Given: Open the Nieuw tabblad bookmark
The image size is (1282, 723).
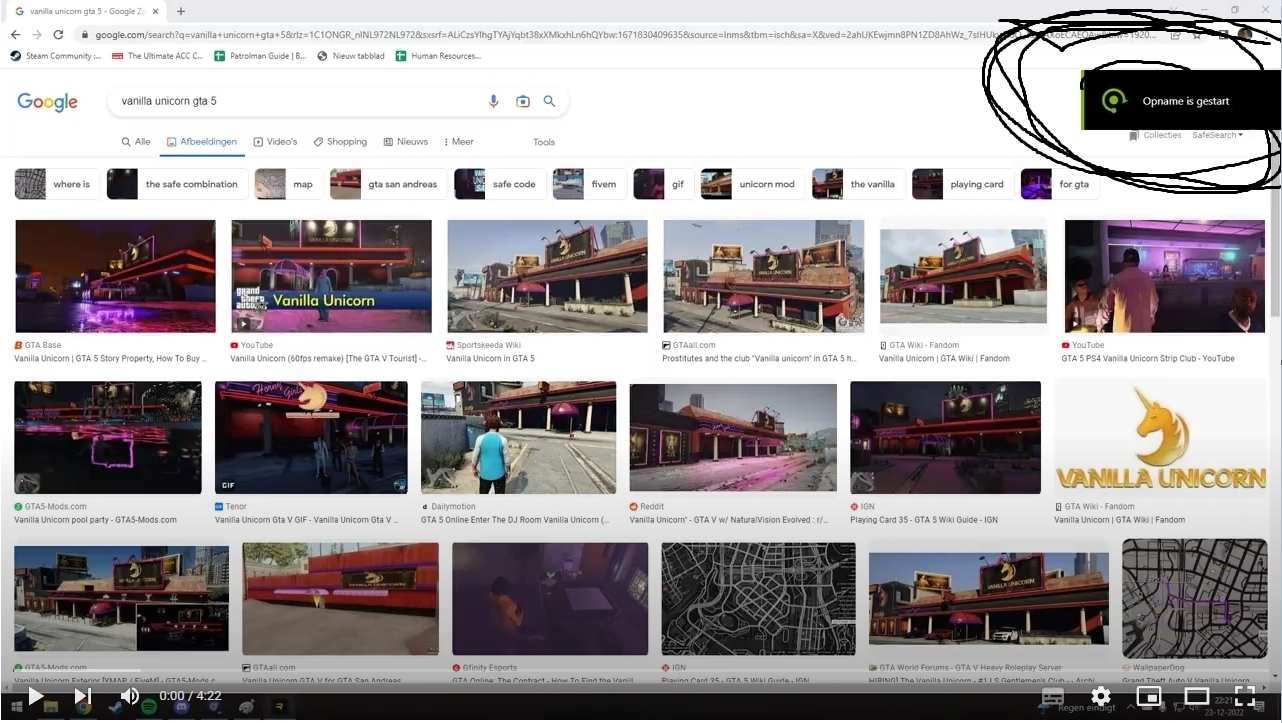Looking at the screenshot, I should pos(351,56).
